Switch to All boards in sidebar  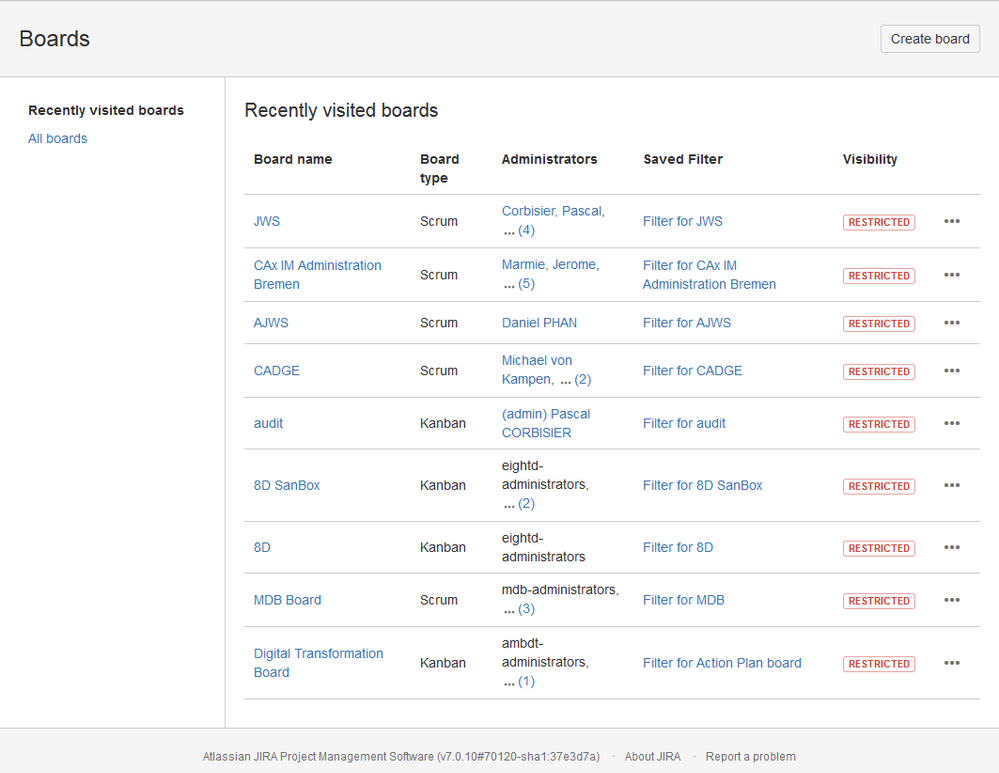57,139
